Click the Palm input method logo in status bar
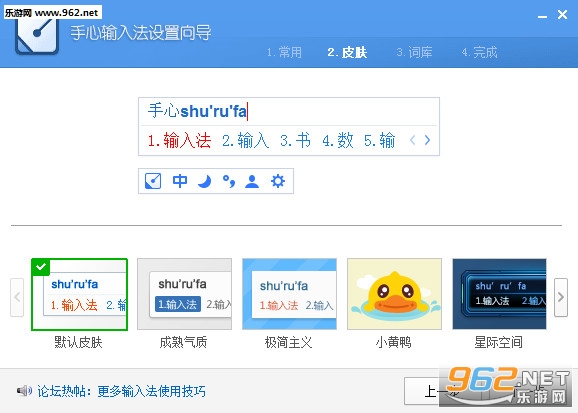This screenshot has width=578, height=413. (x=153, y=181)
